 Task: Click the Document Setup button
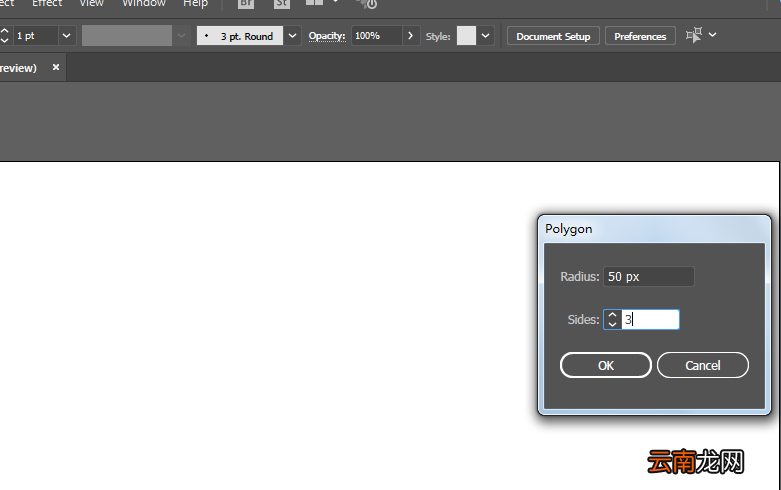(553, 36)
